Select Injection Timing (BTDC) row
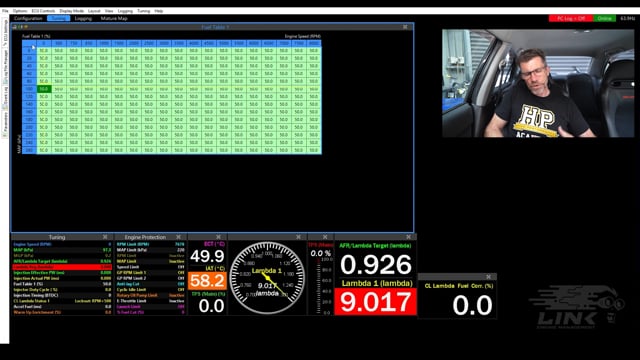This screenshot has width=640, height=360. coord(62,295)
